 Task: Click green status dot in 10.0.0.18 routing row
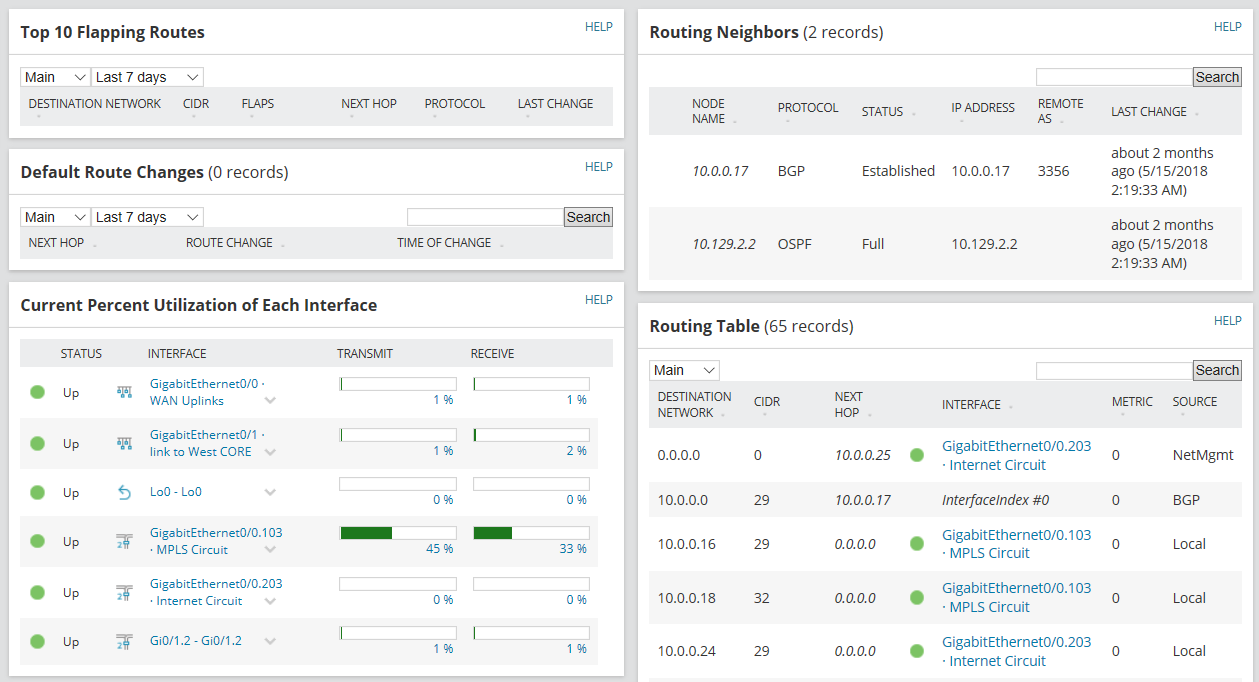point(917,598)
